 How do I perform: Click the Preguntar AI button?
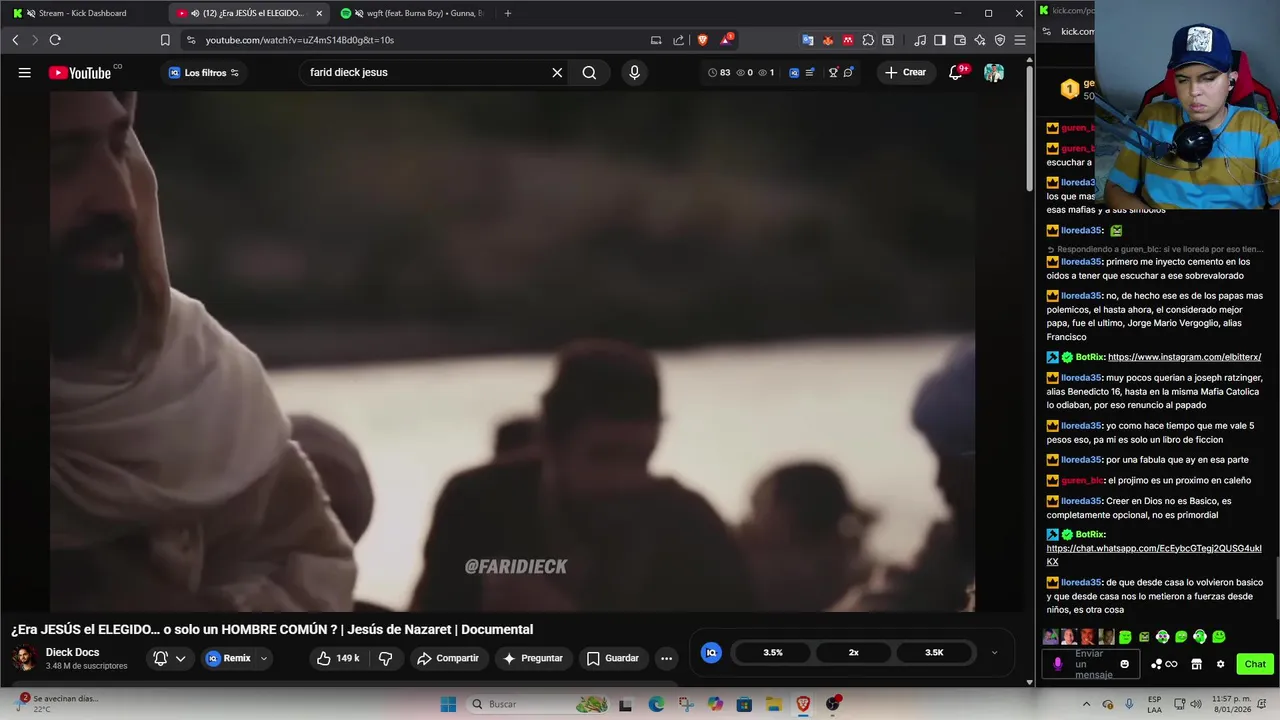(533, 658)
